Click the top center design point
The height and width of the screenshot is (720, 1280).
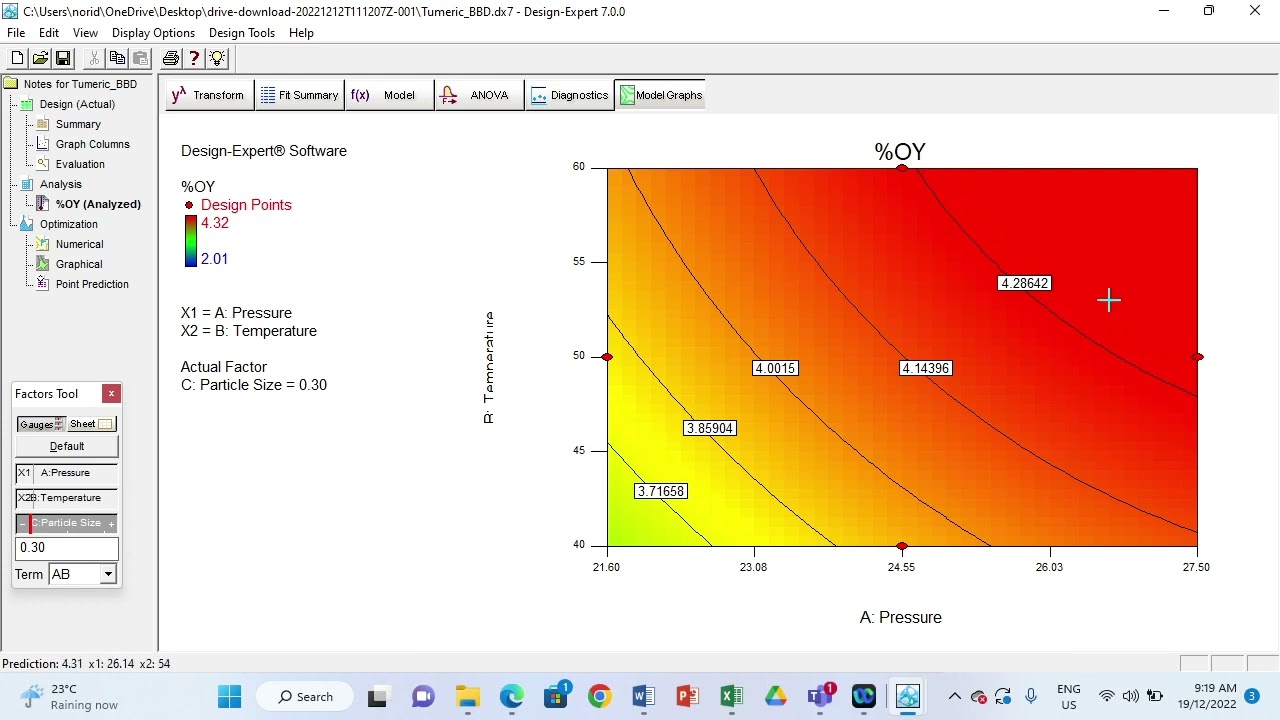tap(902, 168)
